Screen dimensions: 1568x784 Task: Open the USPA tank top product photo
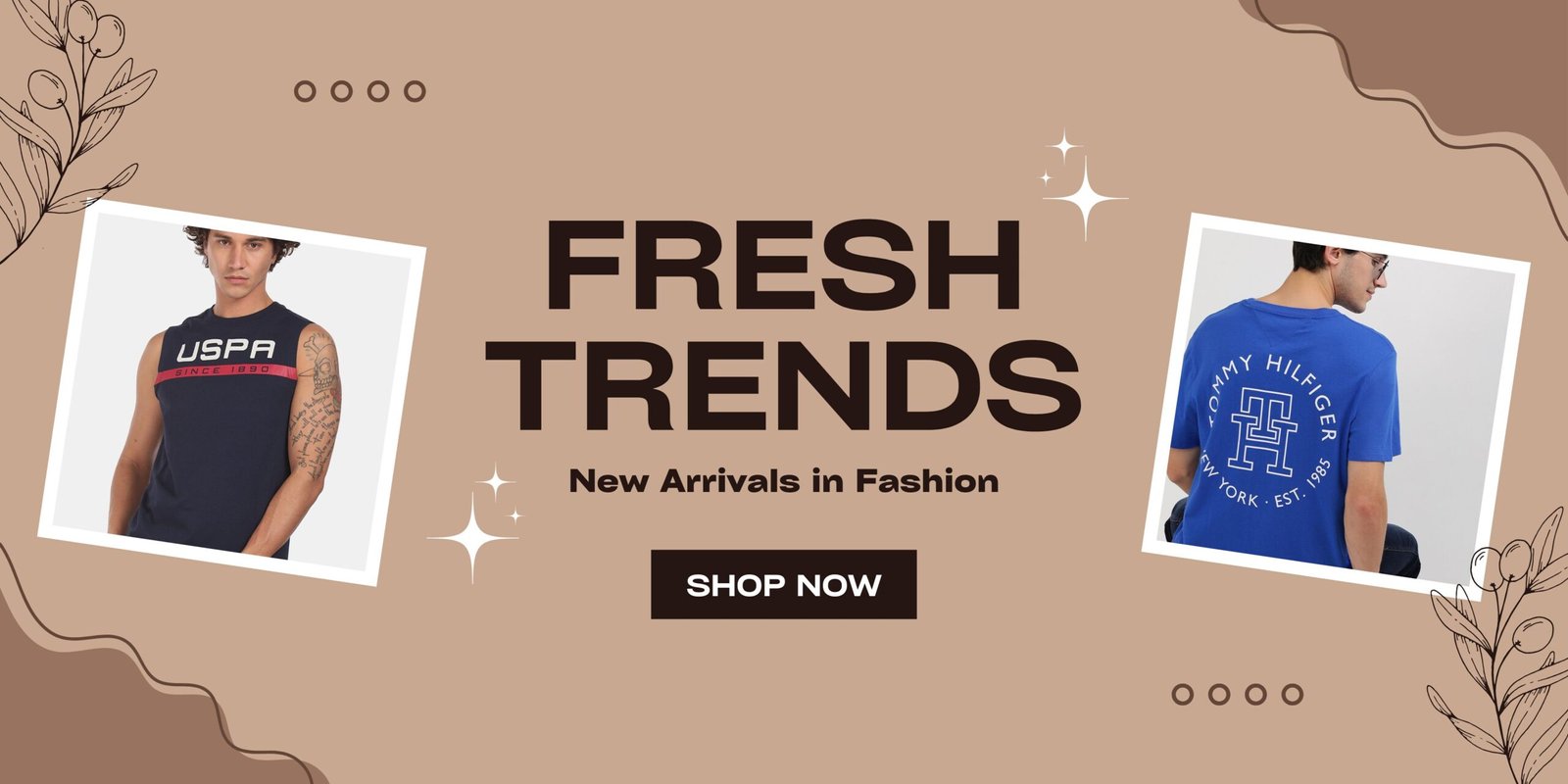[232, 393]
